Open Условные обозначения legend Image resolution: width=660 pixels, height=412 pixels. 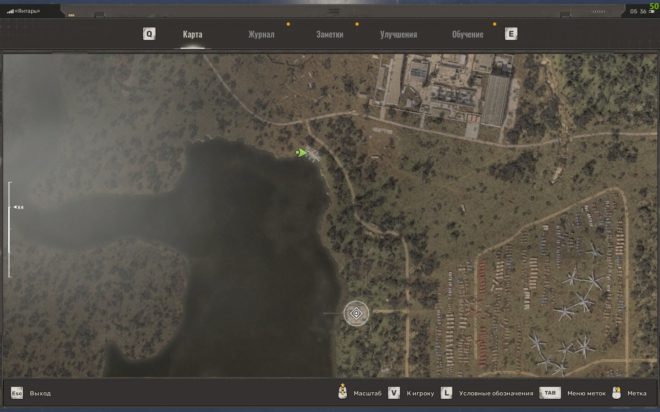496,393
